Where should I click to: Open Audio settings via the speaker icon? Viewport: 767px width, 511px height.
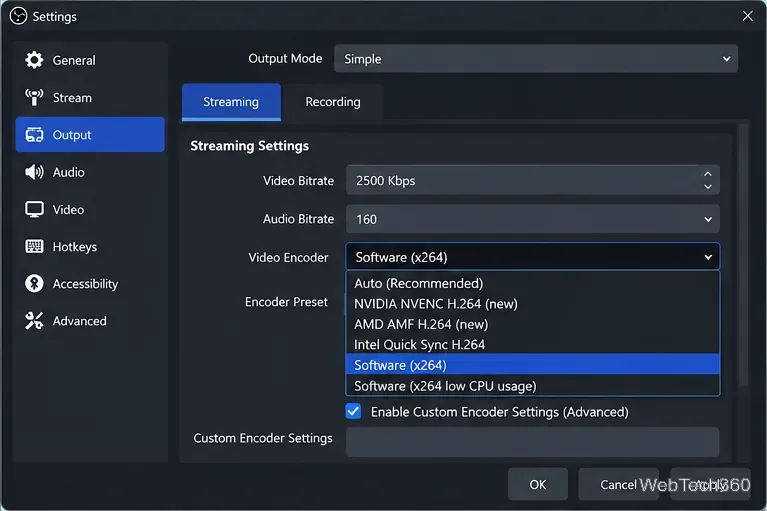pos(34,172)
